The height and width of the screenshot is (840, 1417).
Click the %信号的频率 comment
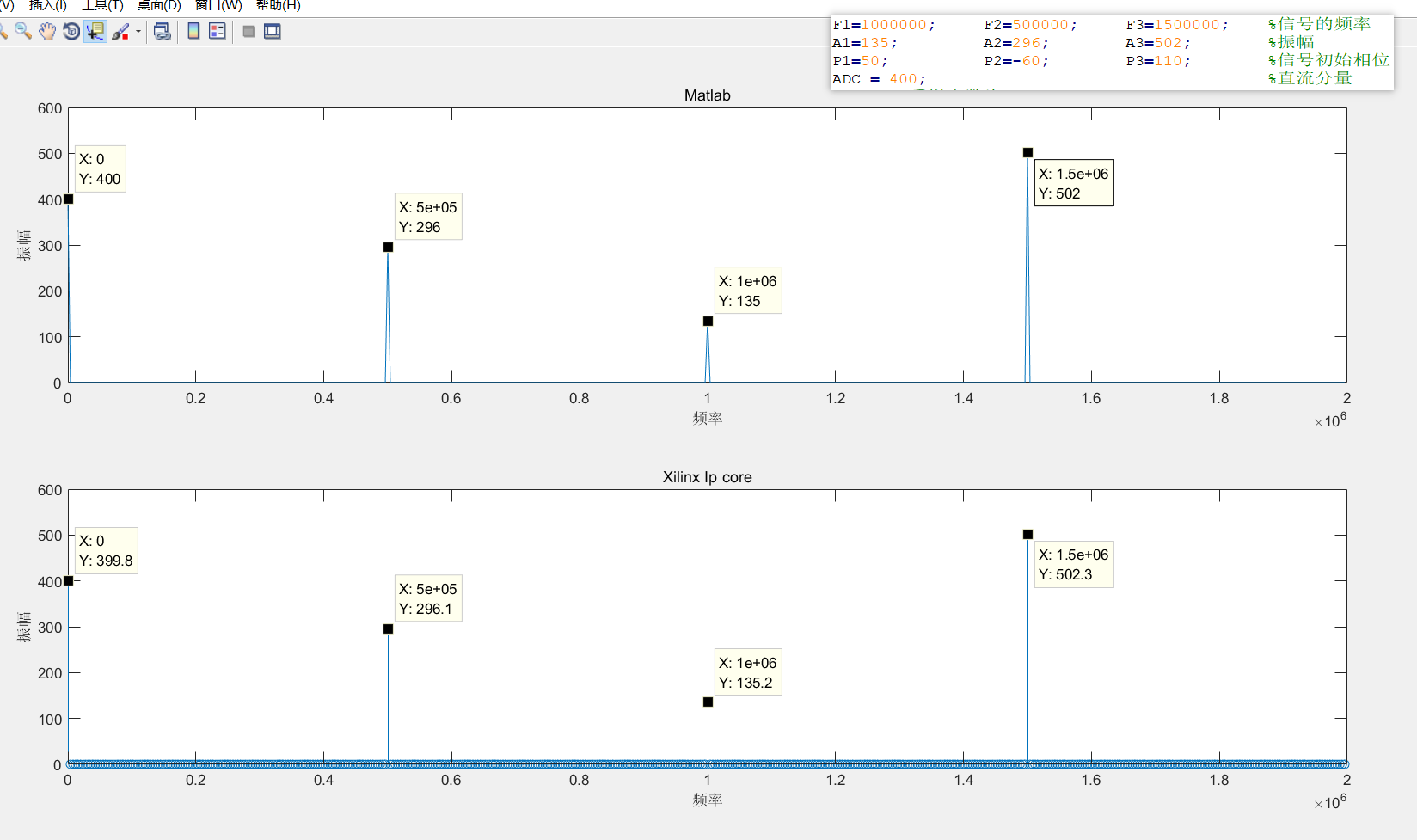[x=1319, y=24]
